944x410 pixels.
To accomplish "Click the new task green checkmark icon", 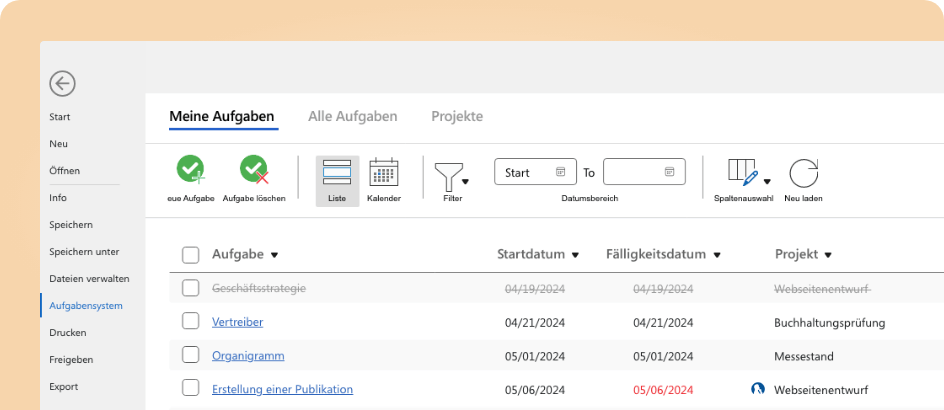I will tap(191, 169).
